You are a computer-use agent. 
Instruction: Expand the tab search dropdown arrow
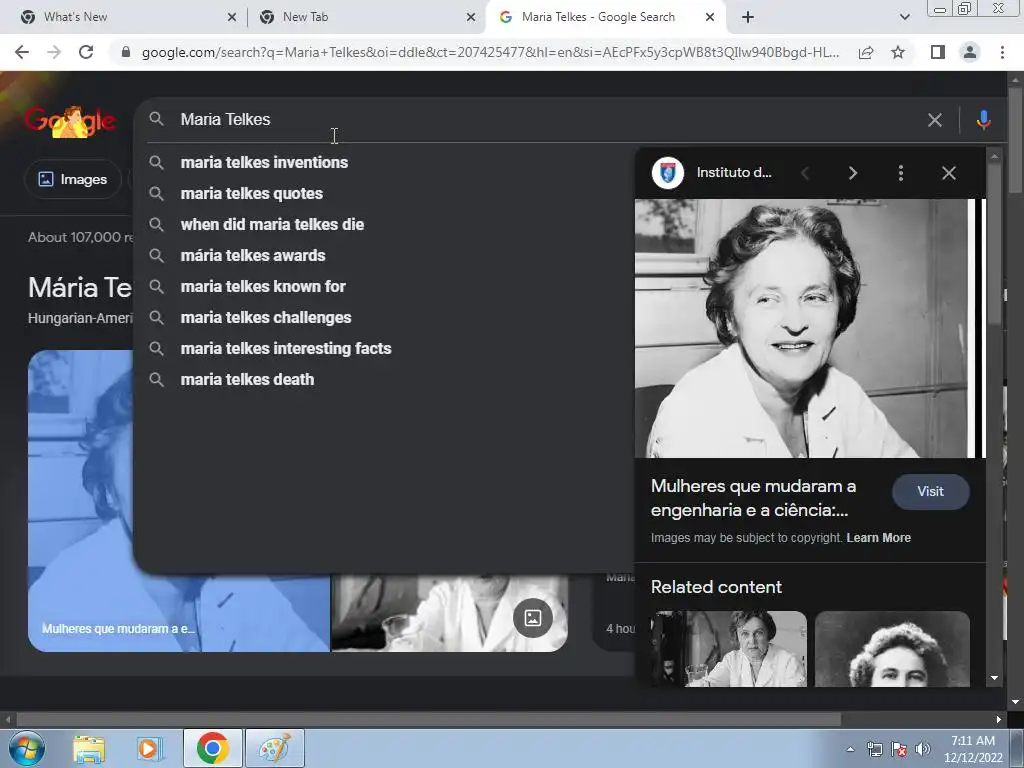pos(904,17)
